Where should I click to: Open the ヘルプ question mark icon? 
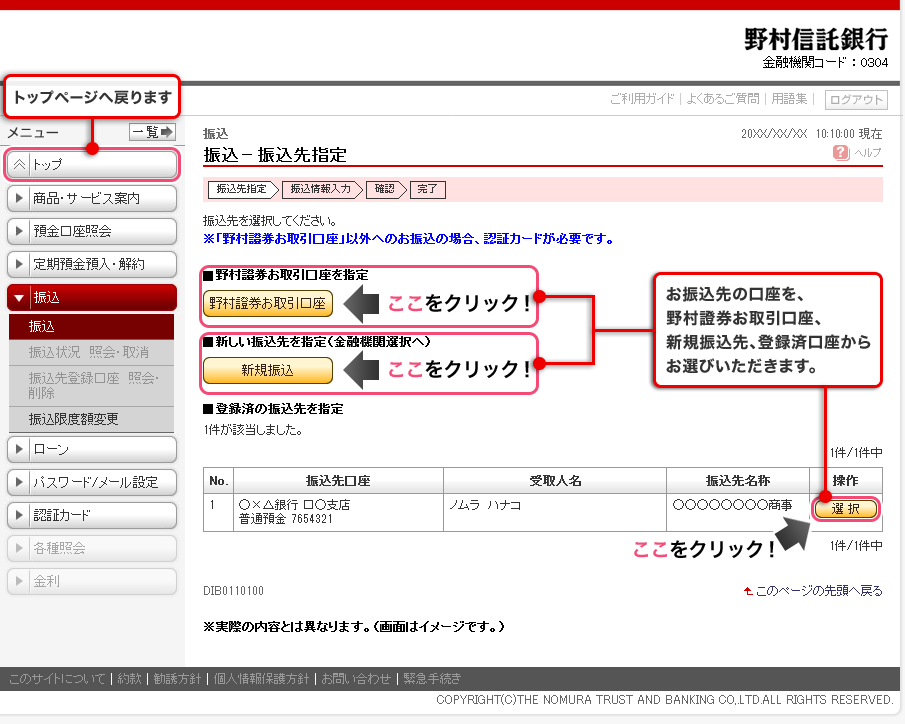pos(840,152)
